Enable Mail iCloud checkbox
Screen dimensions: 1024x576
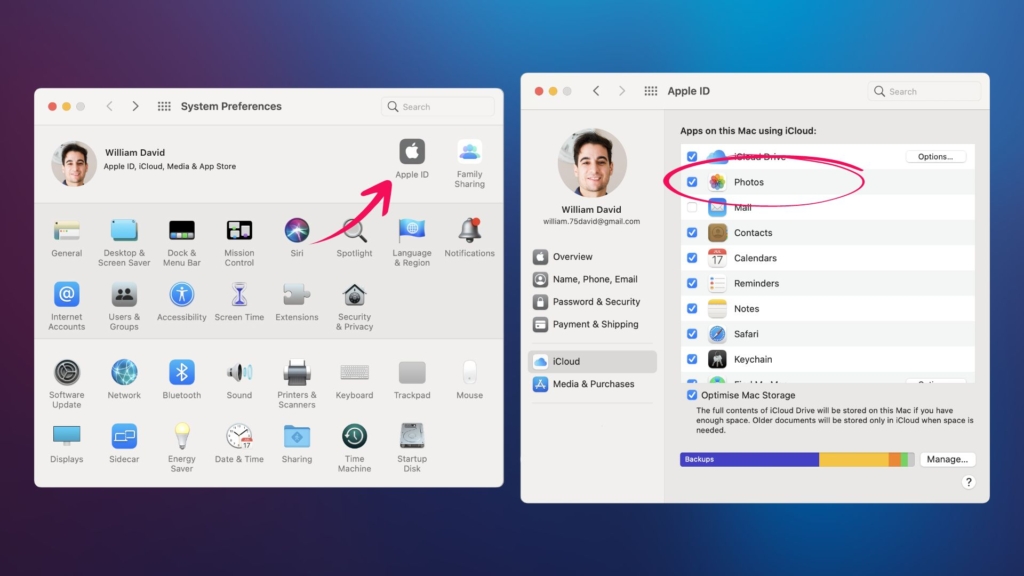click(692, 208)
